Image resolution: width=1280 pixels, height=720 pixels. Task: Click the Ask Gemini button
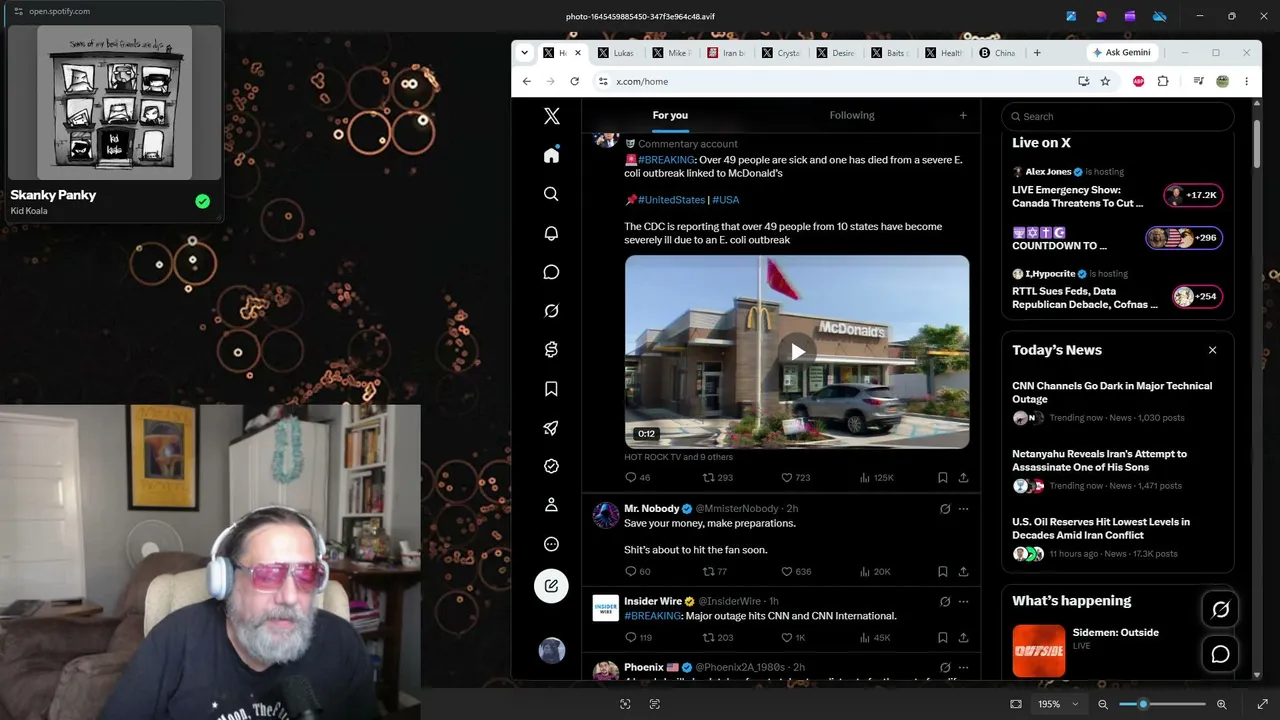tap(1121, 53)
